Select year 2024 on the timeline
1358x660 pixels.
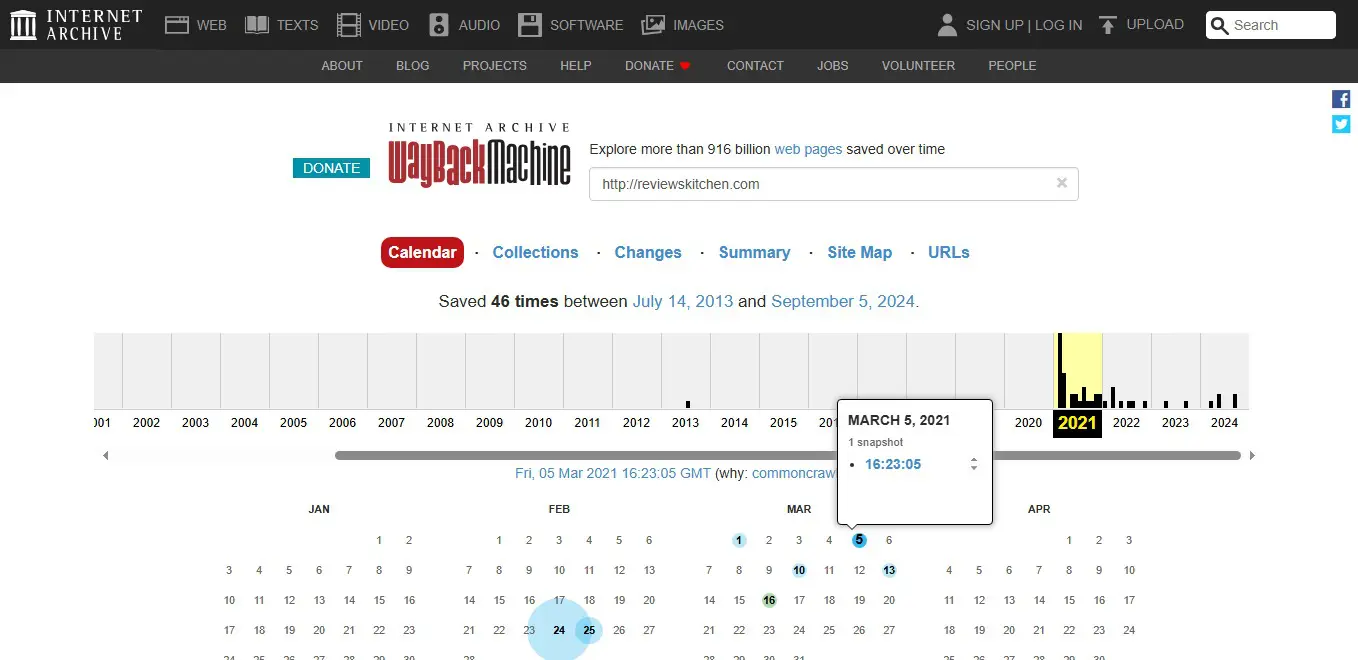[x=1224, y=422]
